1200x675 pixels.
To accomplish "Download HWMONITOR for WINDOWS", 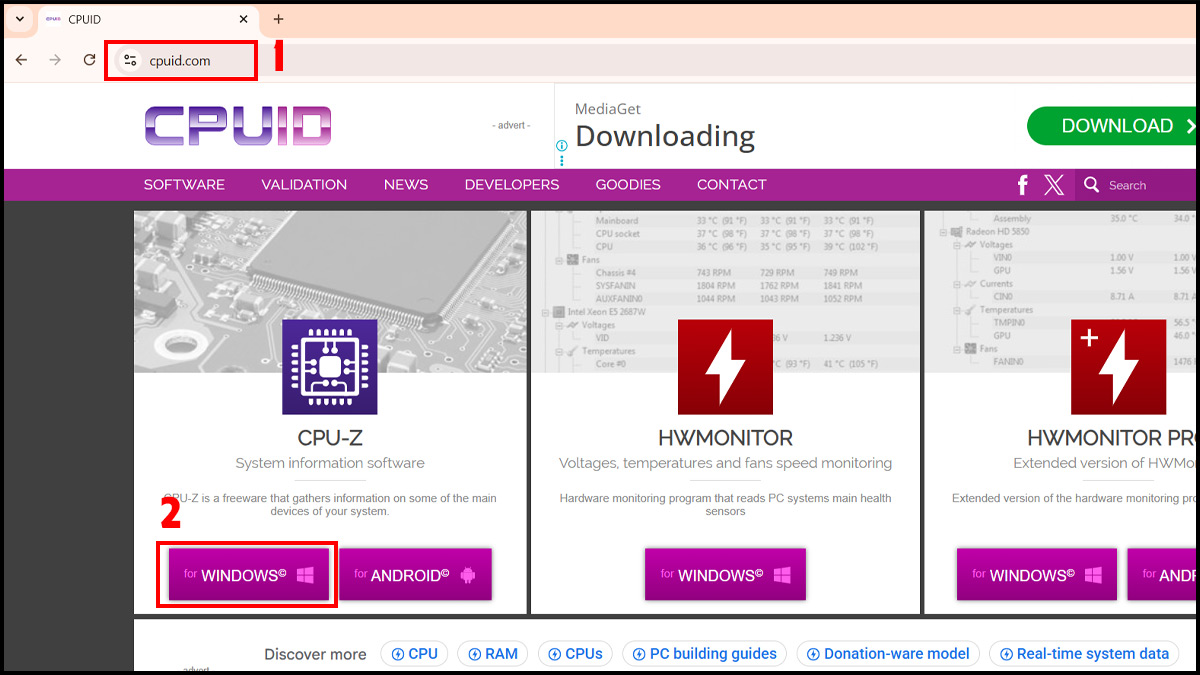I will (x=725, y=575).
